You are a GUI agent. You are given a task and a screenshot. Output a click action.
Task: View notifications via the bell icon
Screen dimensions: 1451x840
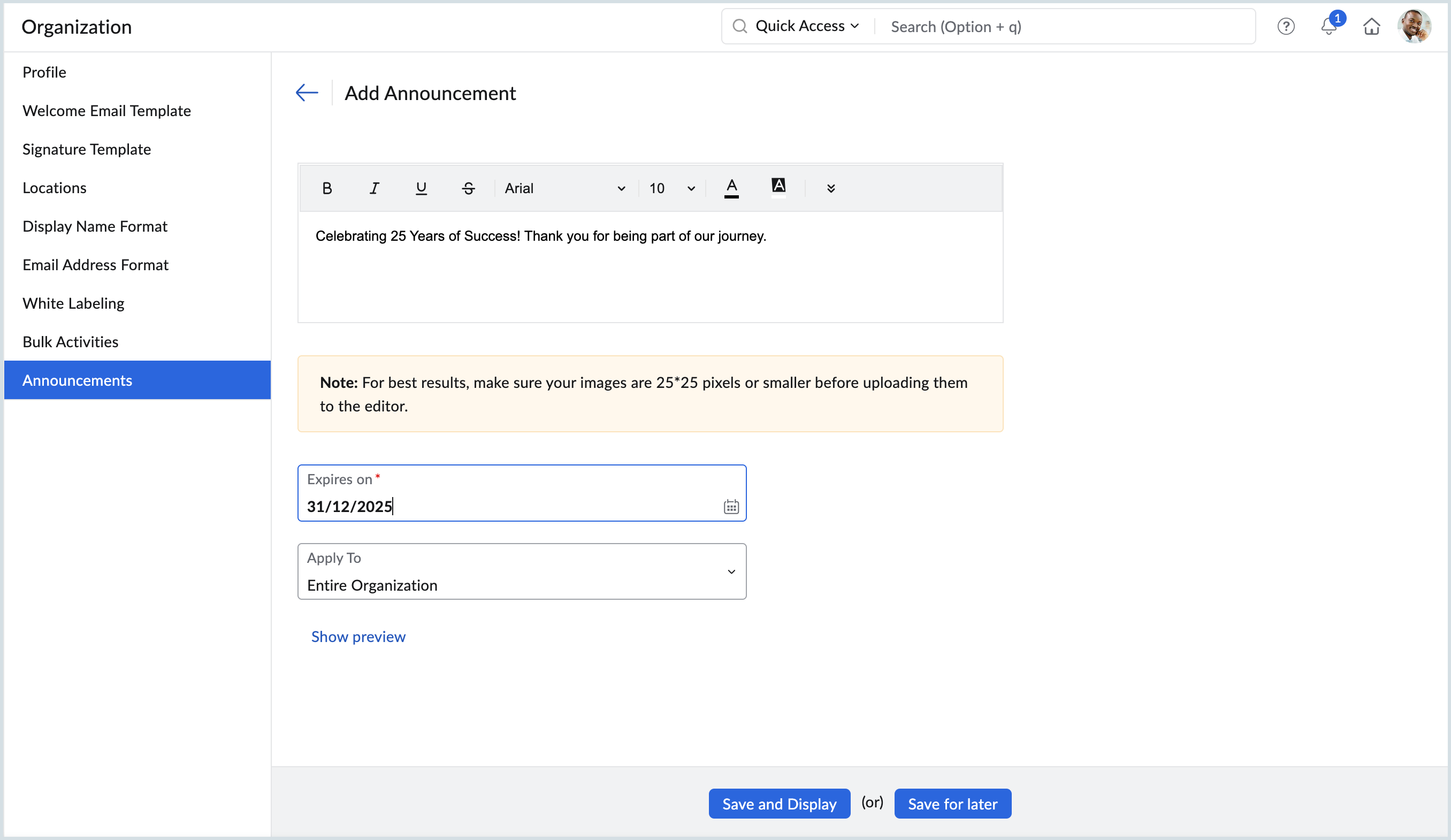1329,26
